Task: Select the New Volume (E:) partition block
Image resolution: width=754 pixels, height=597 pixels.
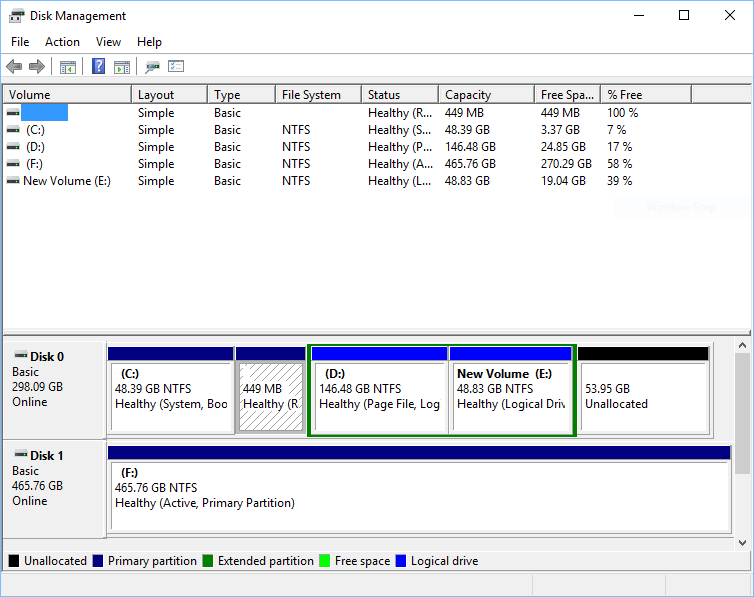Action: 511,390
